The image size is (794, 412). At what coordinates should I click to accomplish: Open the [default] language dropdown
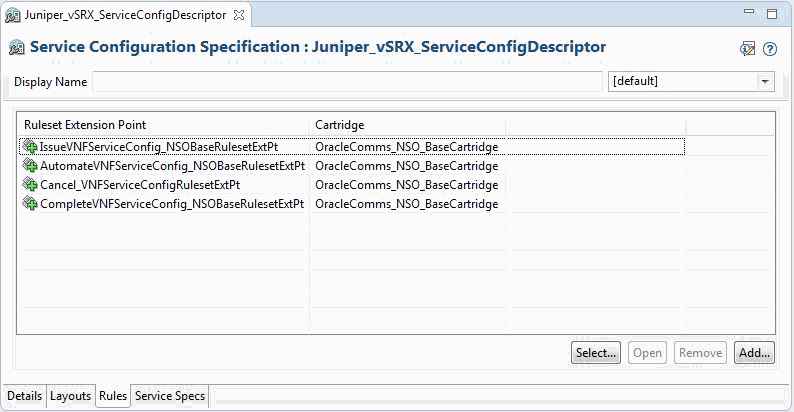pyautogui.click(x=765, y=81)
